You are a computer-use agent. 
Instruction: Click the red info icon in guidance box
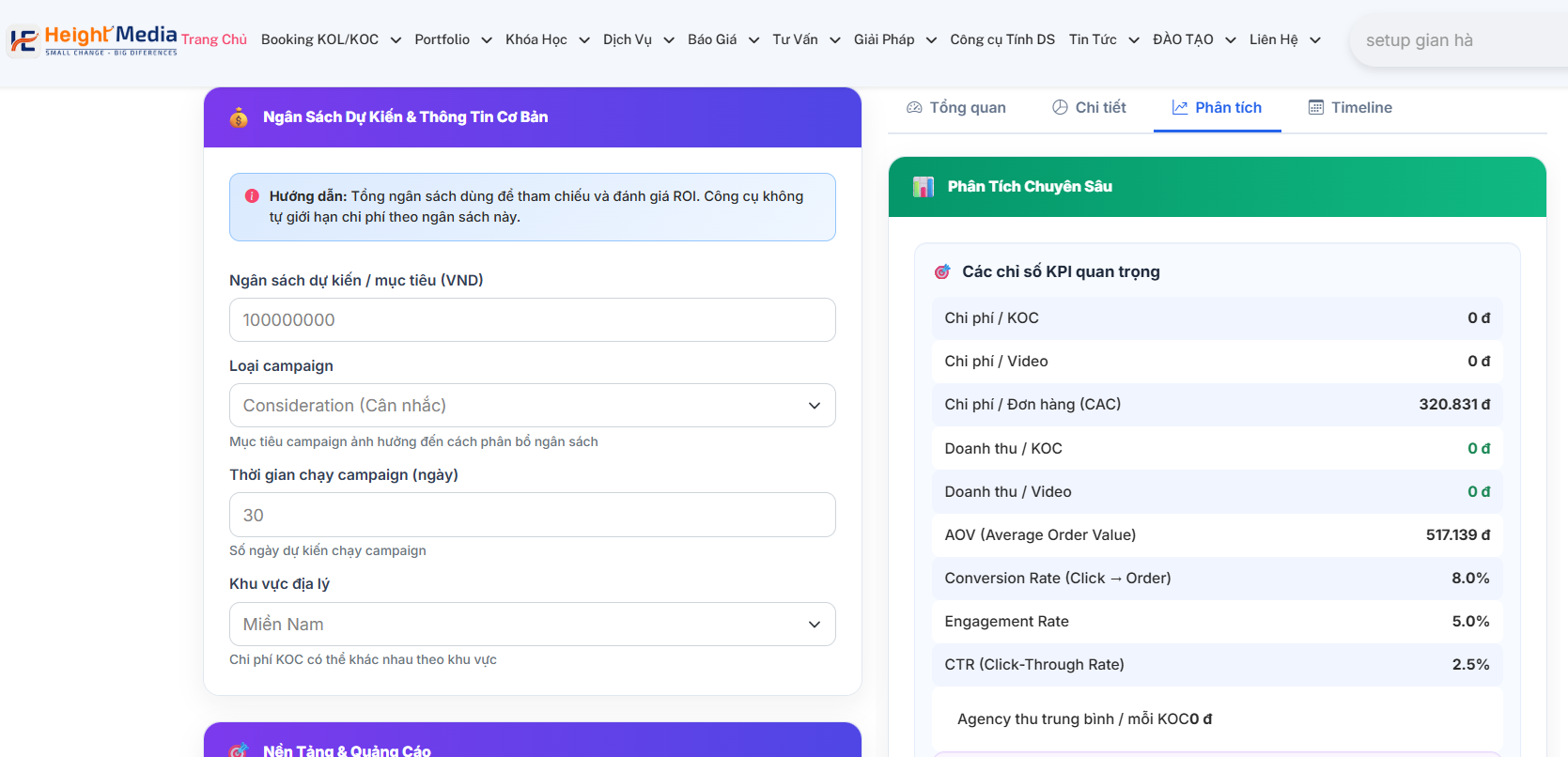[x=252, y=196]
